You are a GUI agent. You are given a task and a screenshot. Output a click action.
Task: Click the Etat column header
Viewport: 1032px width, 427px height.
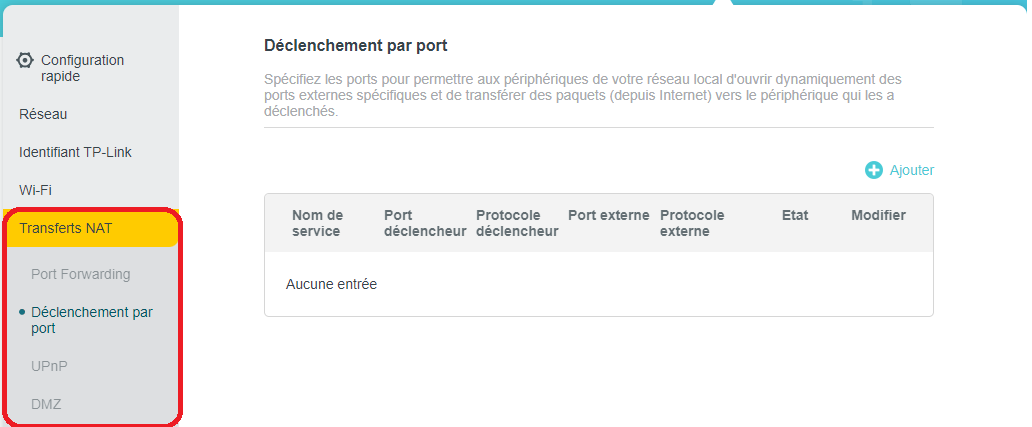(x=795, y=215)
